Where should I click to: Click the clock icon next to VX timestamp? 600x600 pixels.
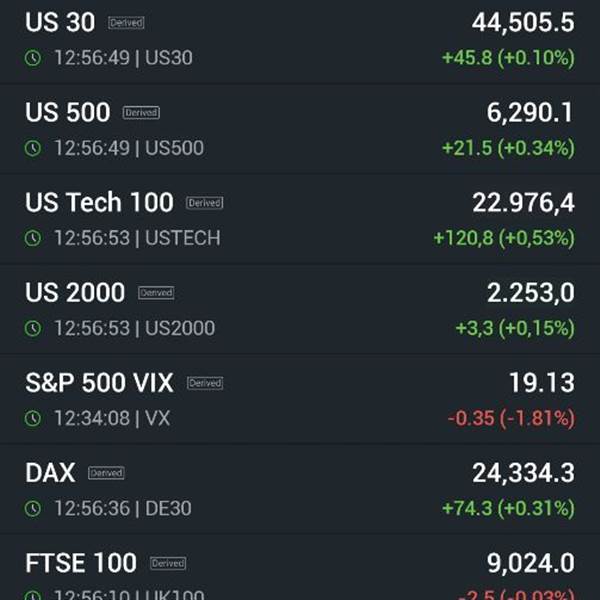(x=33, y=418)
